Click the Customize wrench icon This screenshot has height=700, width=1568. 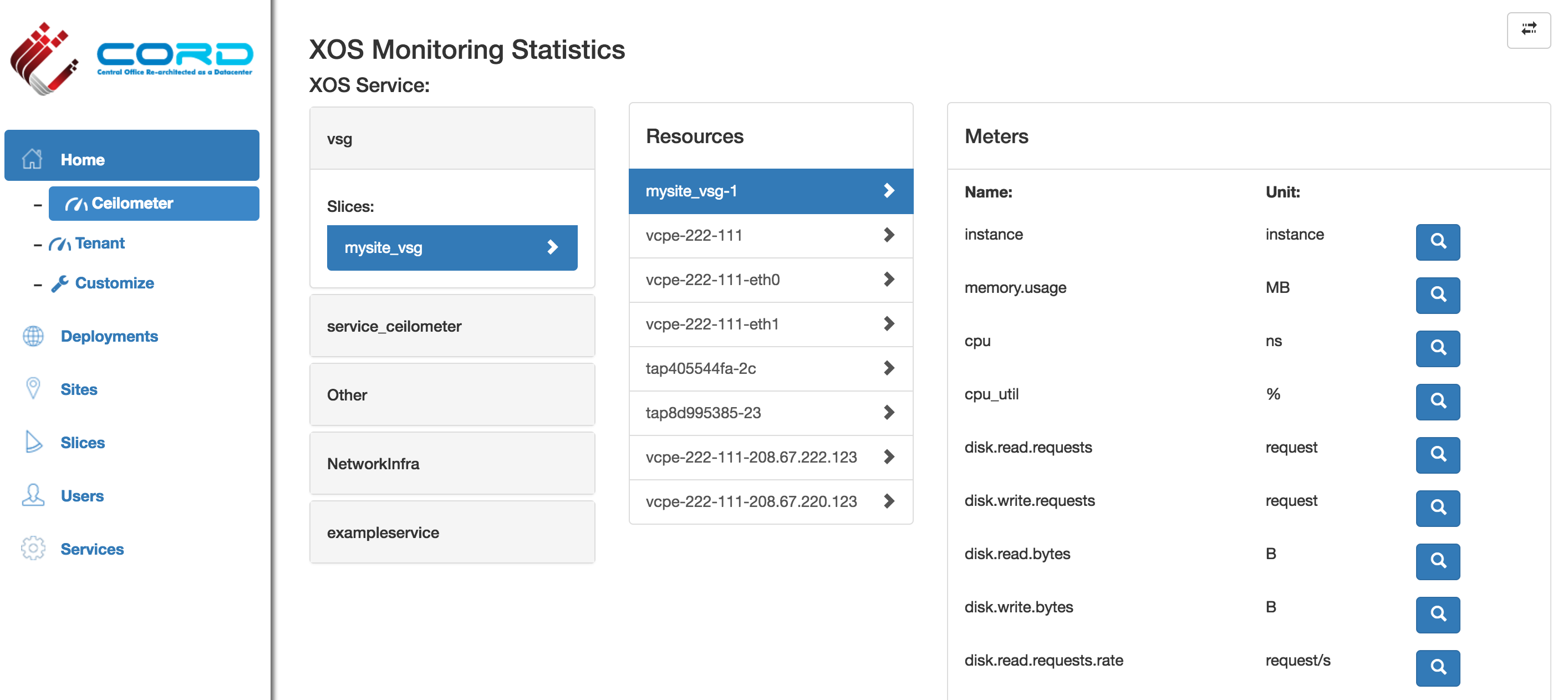[x=60, y=283]
